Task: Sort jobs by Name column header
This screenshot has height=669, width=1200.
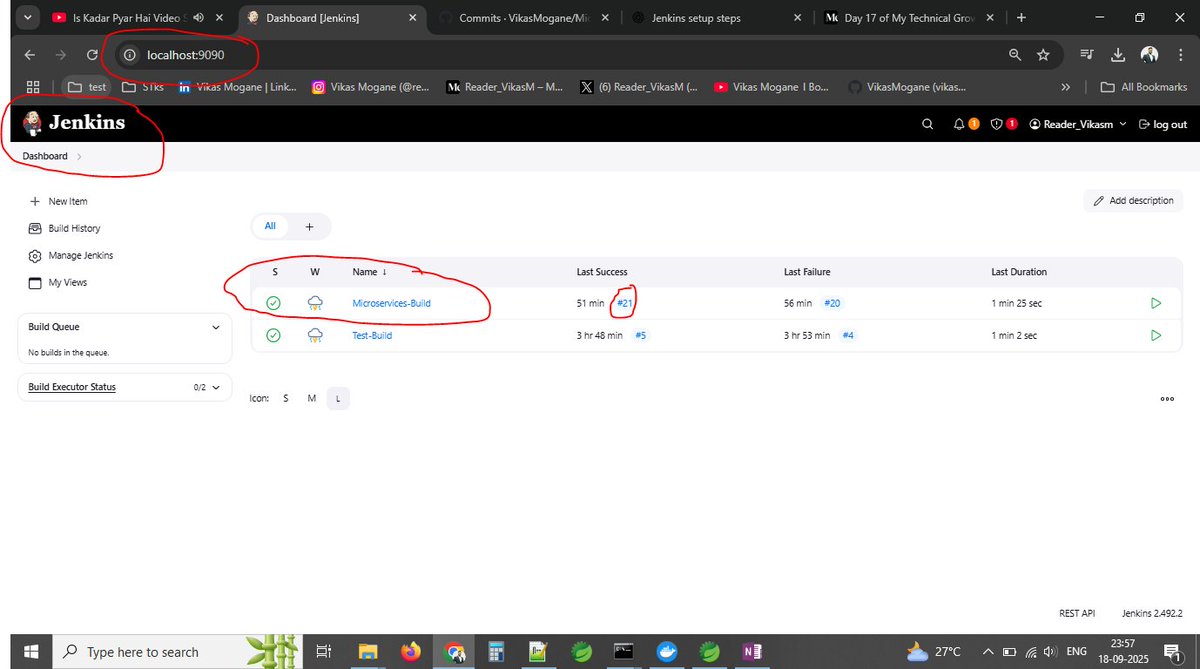Action: pyautogui.click(x=370, y=272)
